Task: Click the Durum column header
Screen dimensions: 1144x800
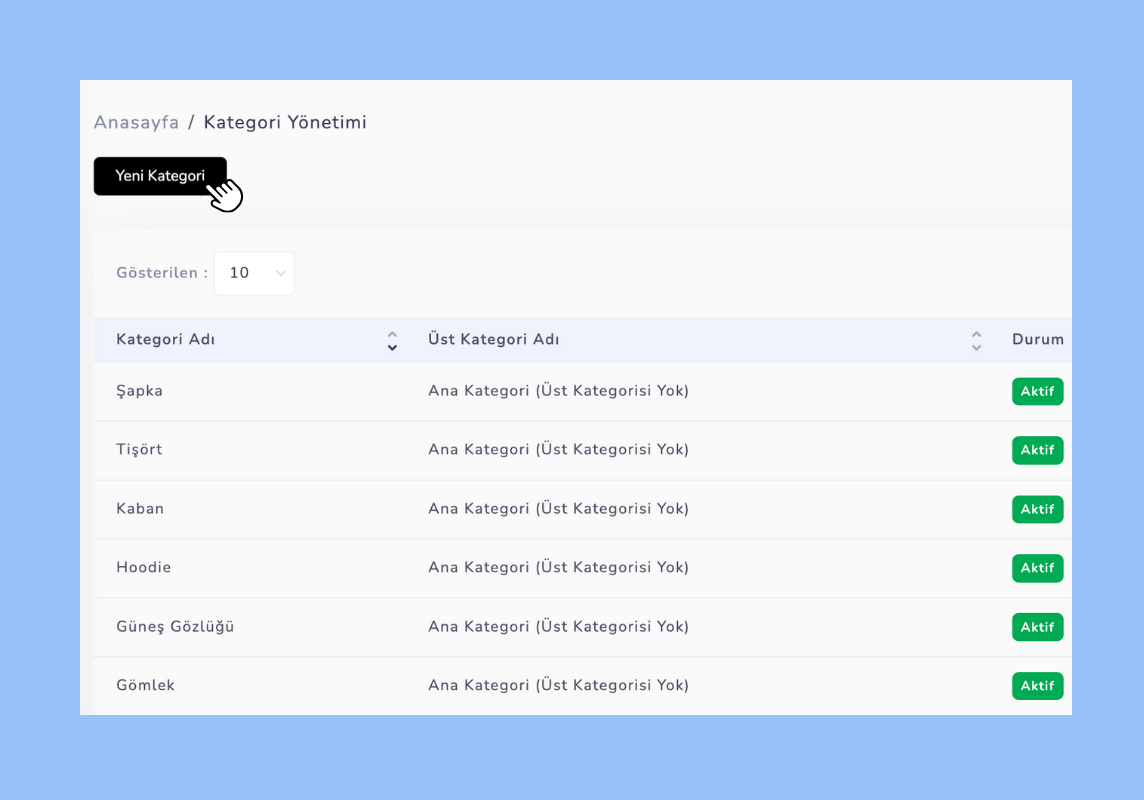Action: (x=1037, y=339)
